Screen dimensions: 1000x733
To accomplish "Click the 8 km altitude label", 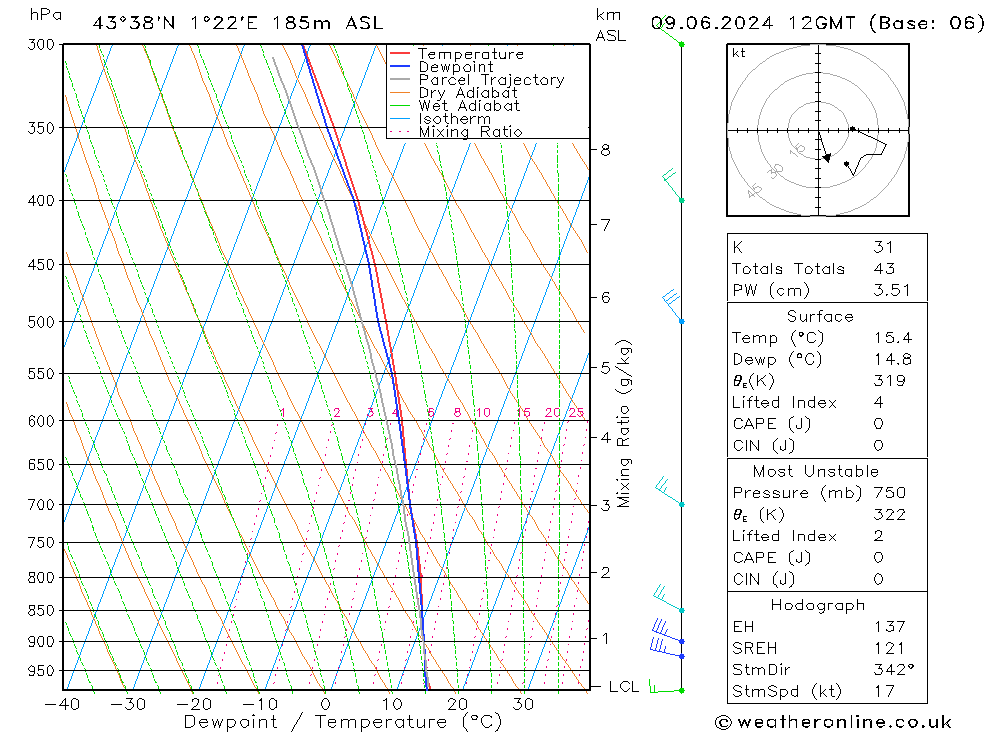I will [x=605, y=150].
